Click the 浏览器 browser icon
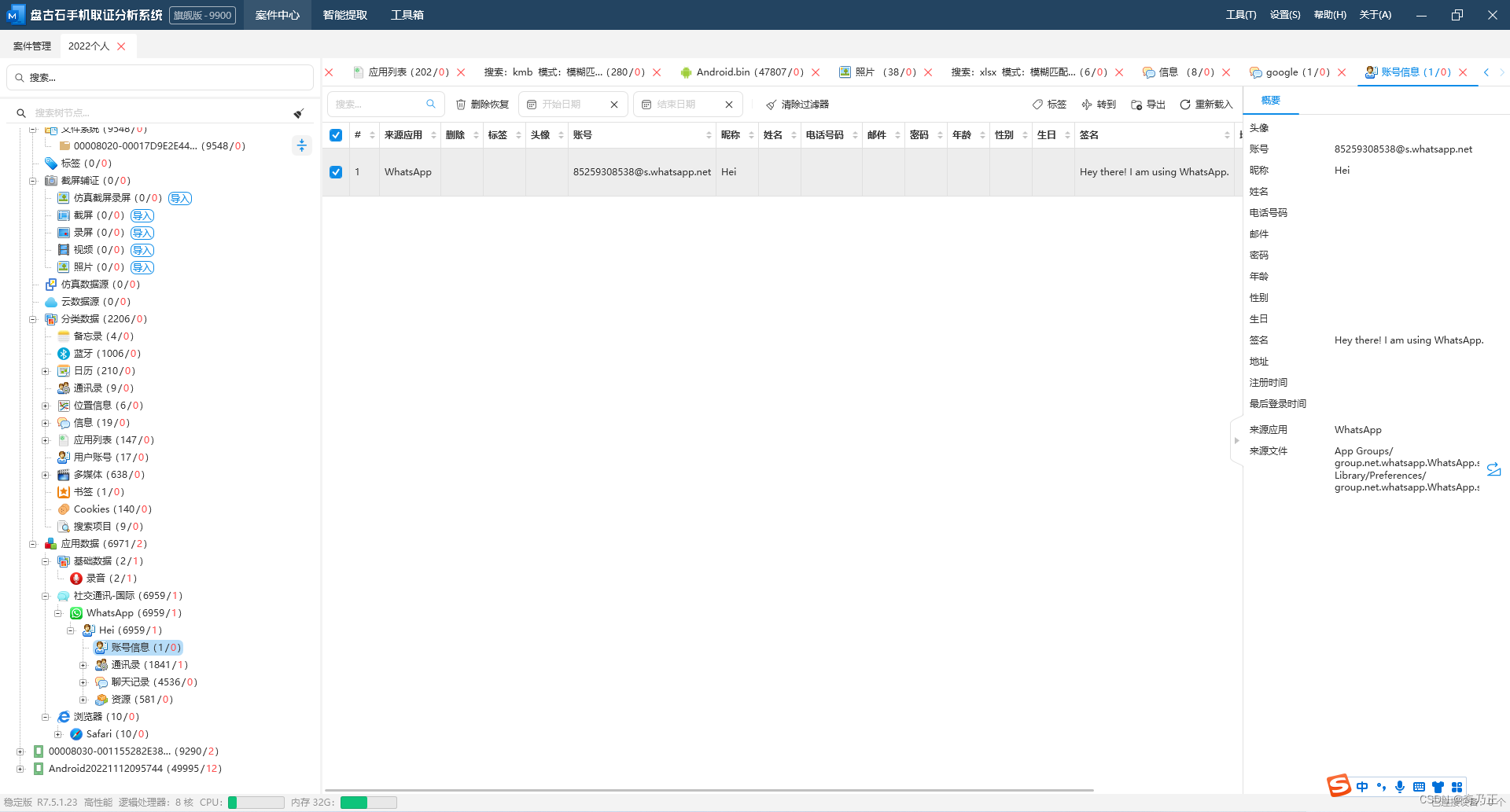Screen dimensions: 1510x812 64,717
